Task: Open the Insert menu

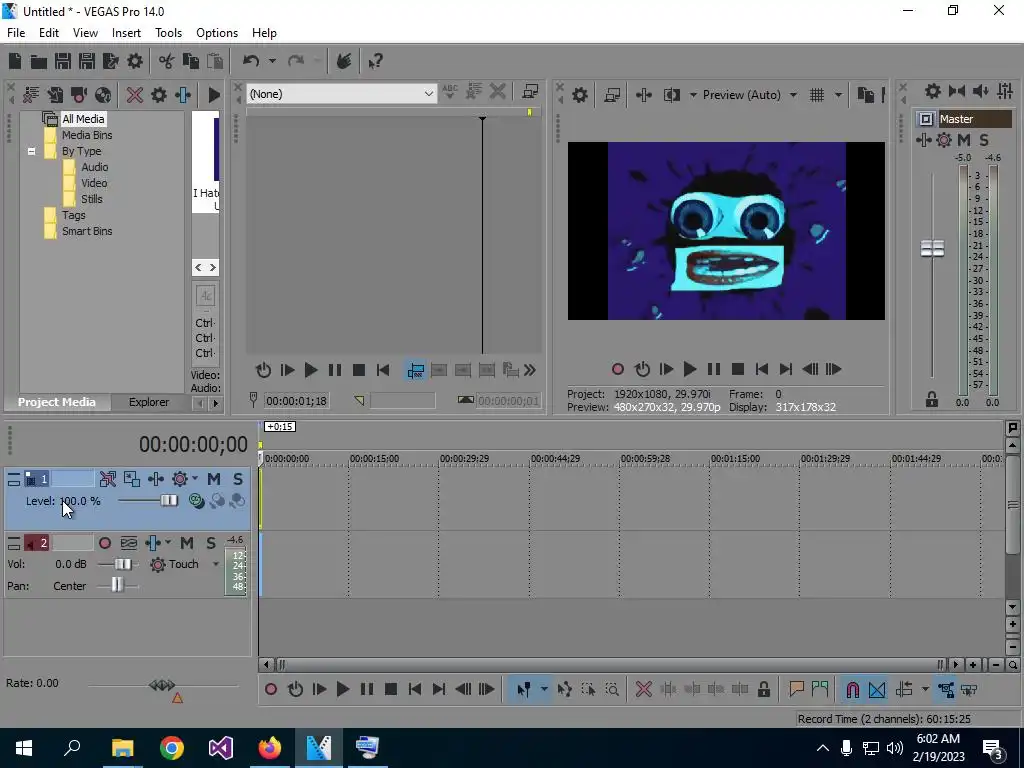Action: pyautogui.click(x=126, y=33)
